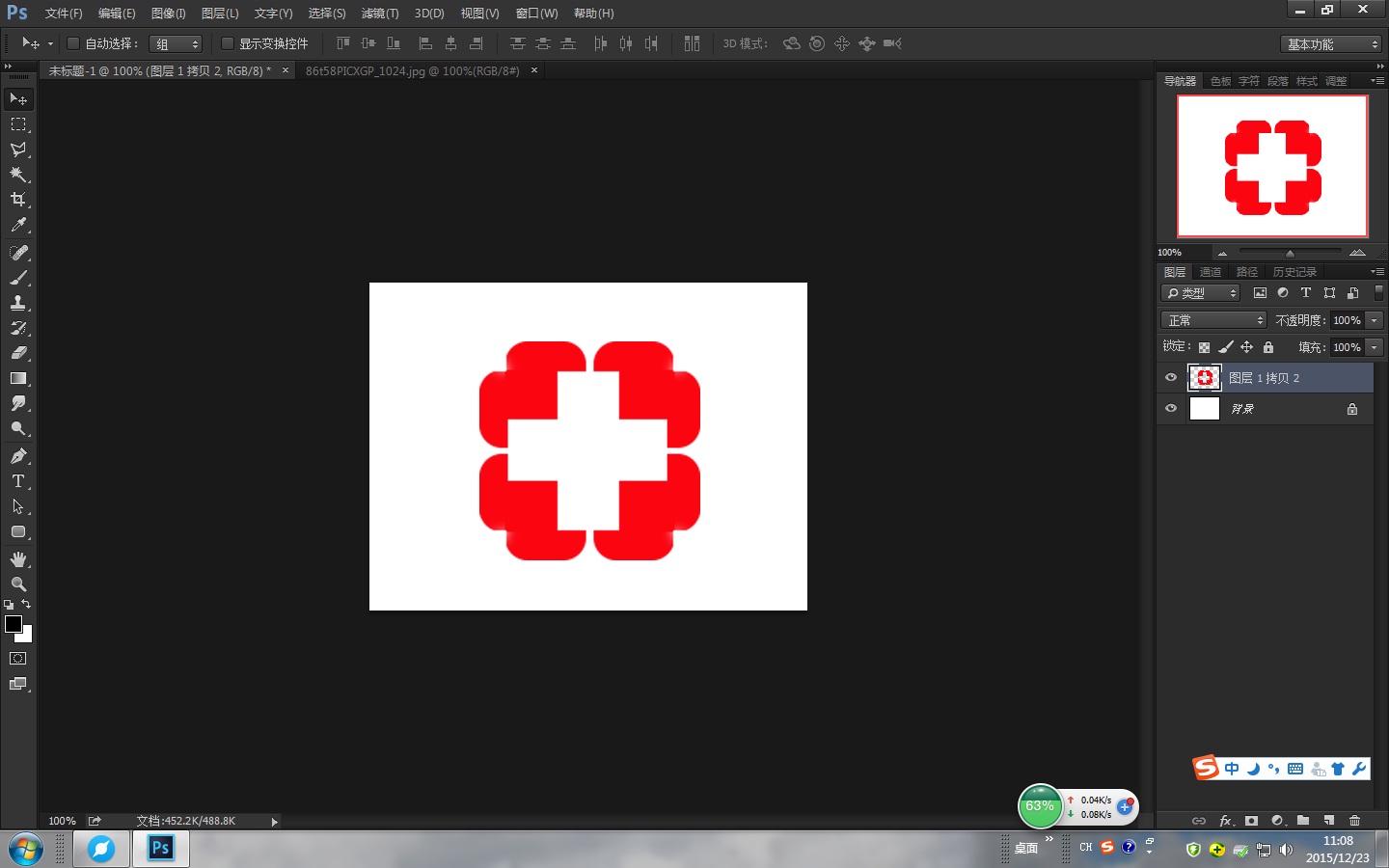Select the Zoom tool
Image resolution: width=1389 pixels, height=868 pixels.
[18, 584]
